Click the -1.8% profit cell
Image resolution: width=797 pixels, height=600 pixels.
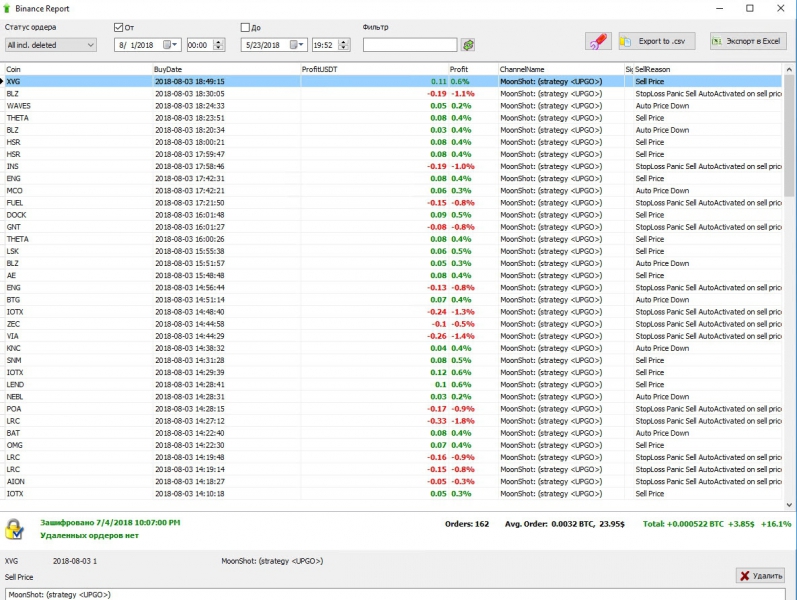click(463, 421)
